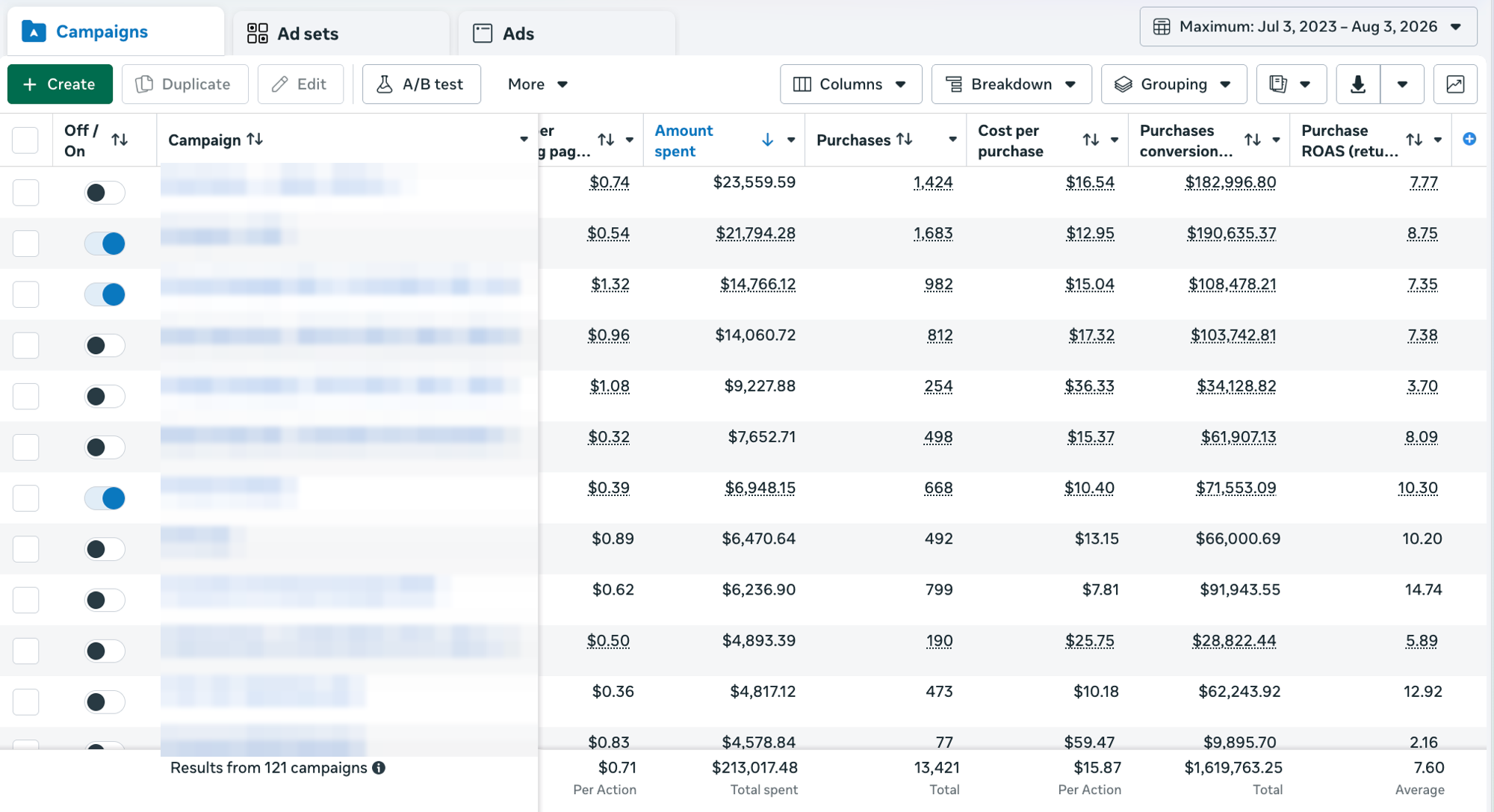Sort by Purchases column arrows

click(905, 139)
